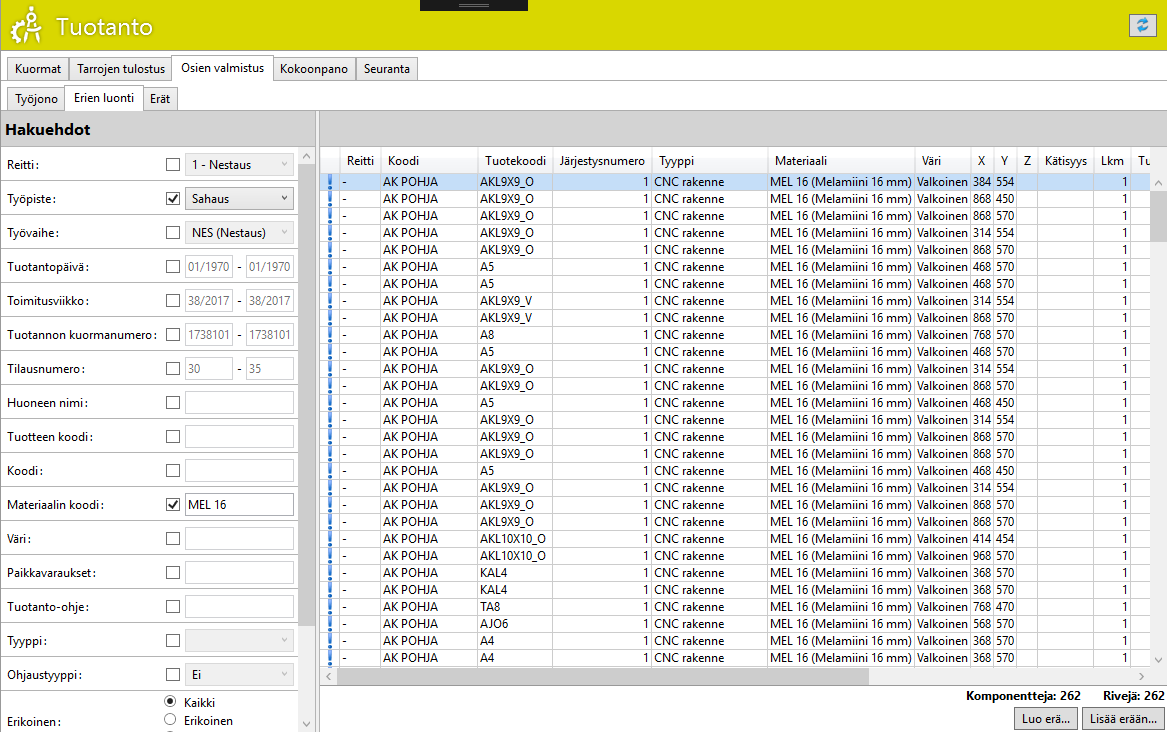The width and height of the screenshot is (1167, 732).
Task: Enable the Väri filter checkbox
Action: click(x=173, y=539)
